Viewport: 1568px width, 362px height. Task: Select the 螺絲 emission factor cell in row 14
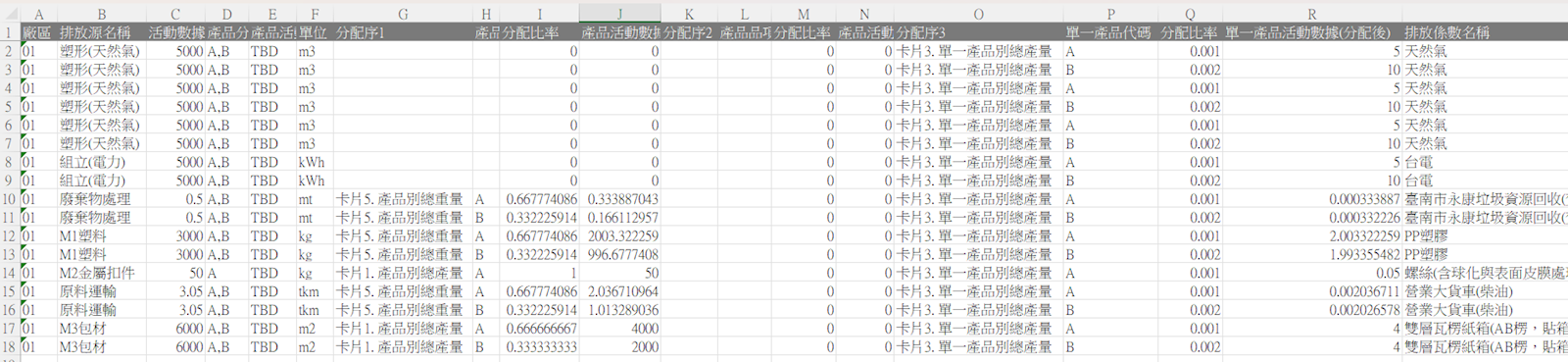click(x=1485, y=273)
